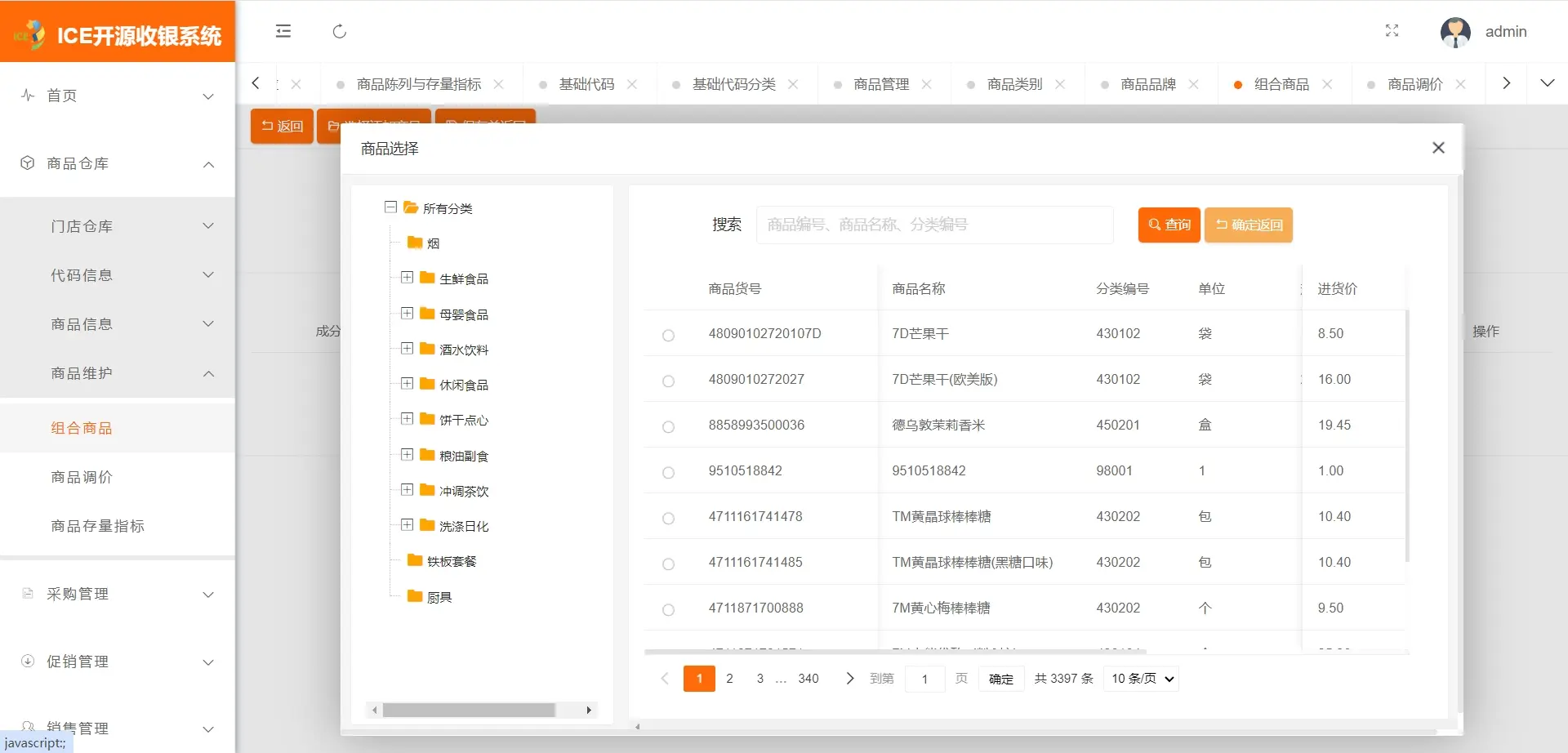Close the 商品选择 dialog

(1439, 148)
